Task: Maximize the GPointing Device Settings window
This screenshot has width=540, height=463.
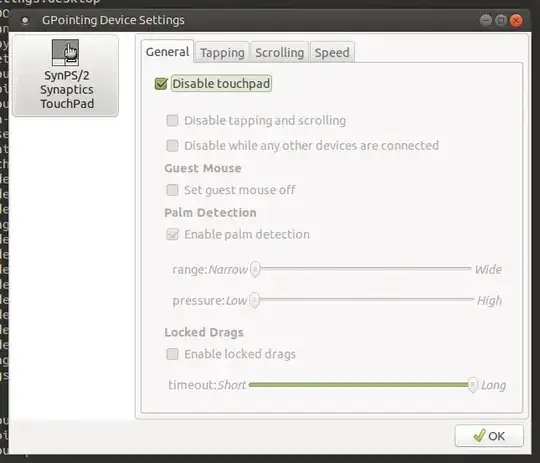Action: 501,21
